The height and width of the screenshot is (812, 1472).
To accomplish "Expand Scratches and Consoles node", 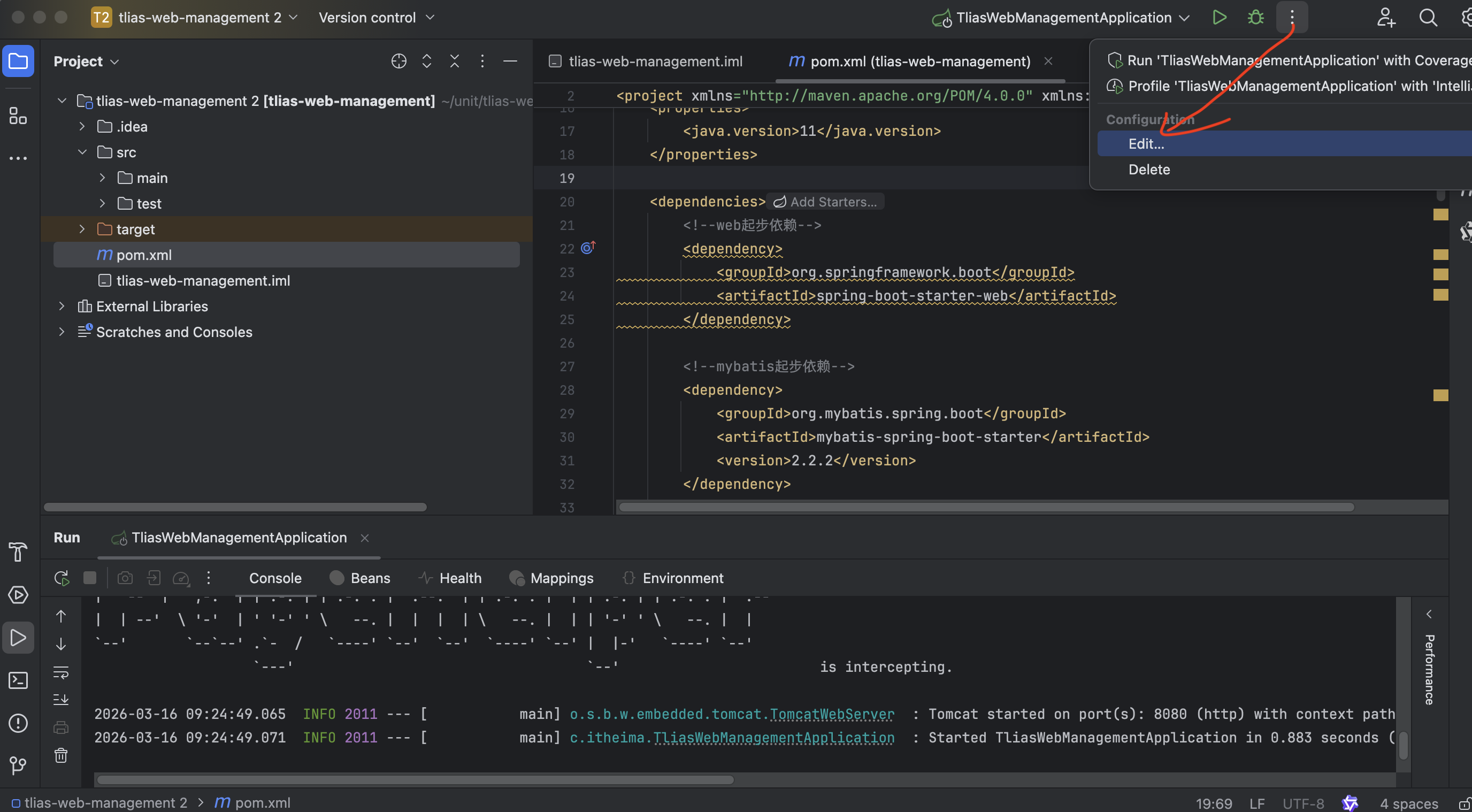I will (x=62, y=332).
